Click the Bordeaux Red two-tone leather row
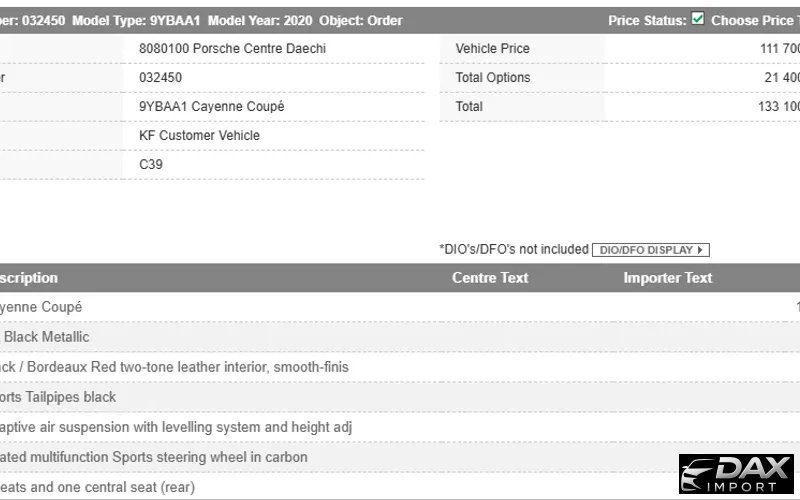The width and height of the screenshot is (800, 500). [174, 367]
